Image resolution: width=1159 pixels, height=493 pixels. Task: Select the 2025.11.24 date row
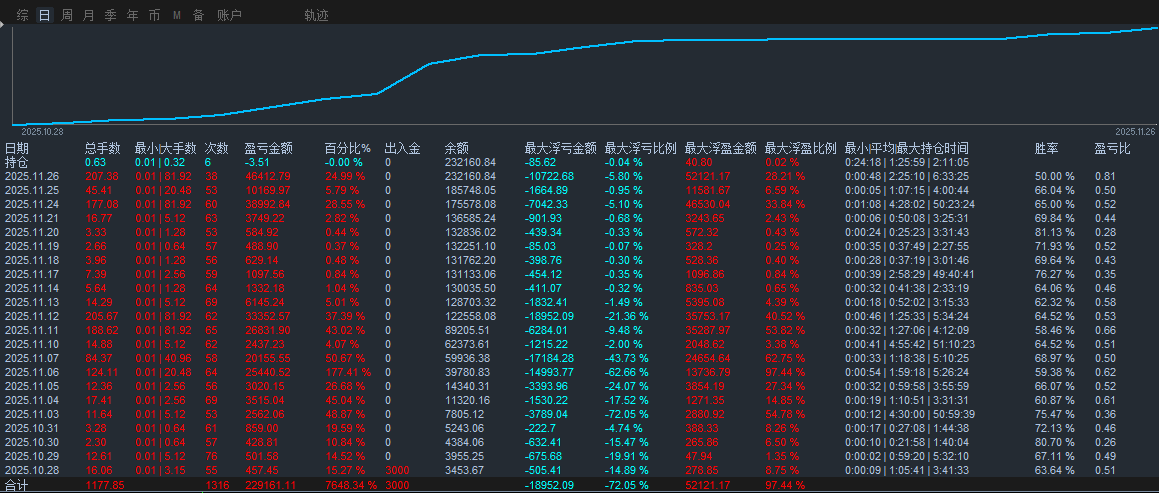point(580,205)
